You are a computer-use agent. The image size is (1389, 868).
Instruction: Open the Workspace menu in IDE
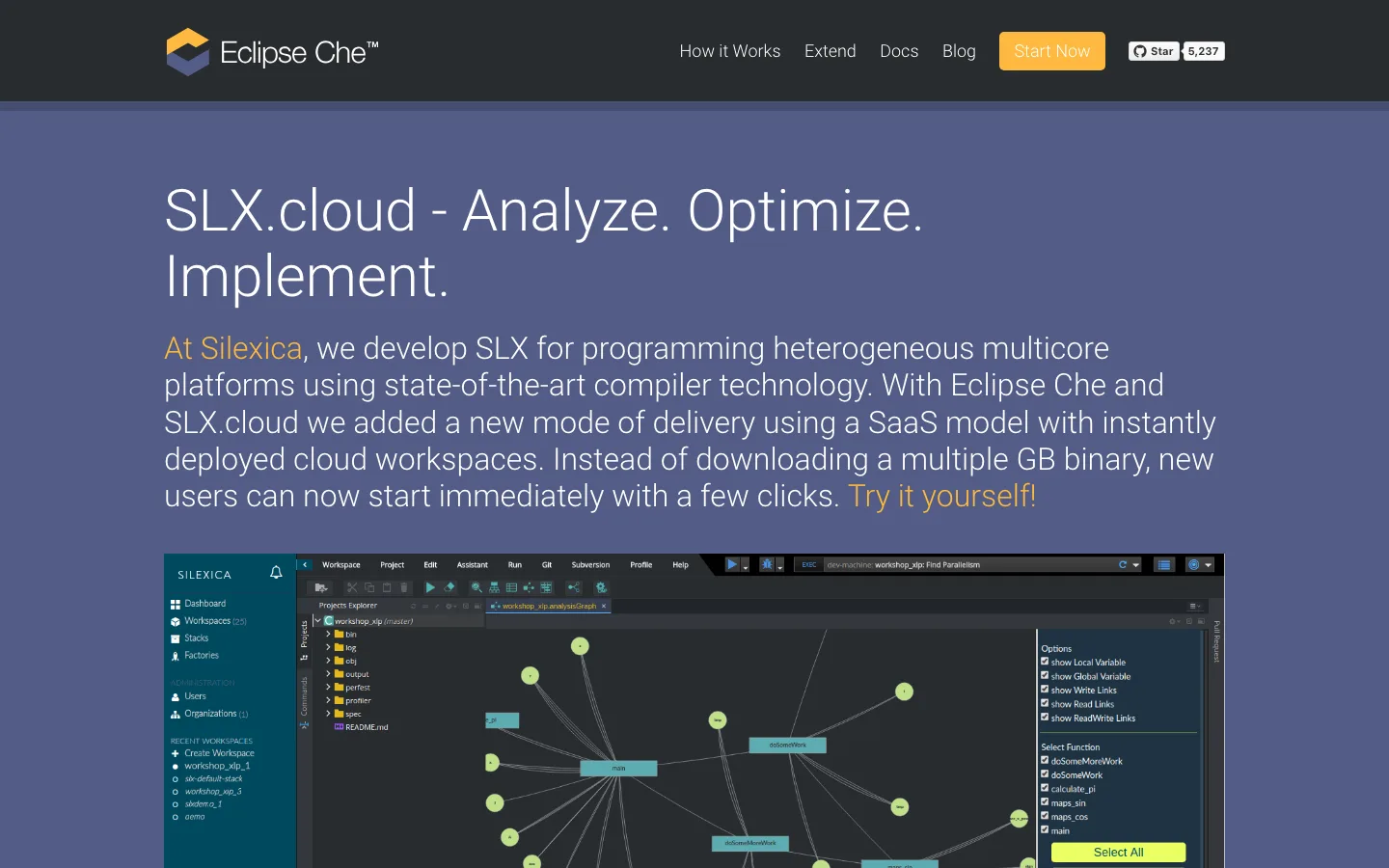point(341,565)
